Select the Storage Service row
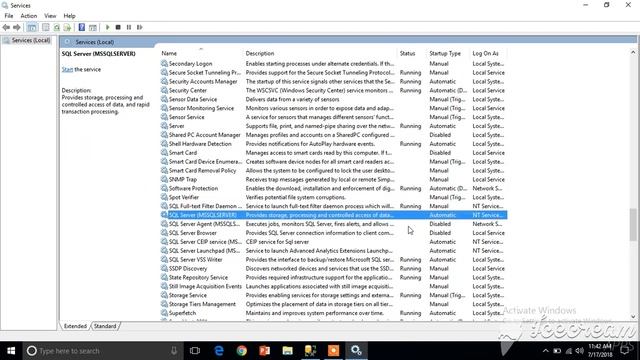The image size is (640, 360). tap(333, 296)
